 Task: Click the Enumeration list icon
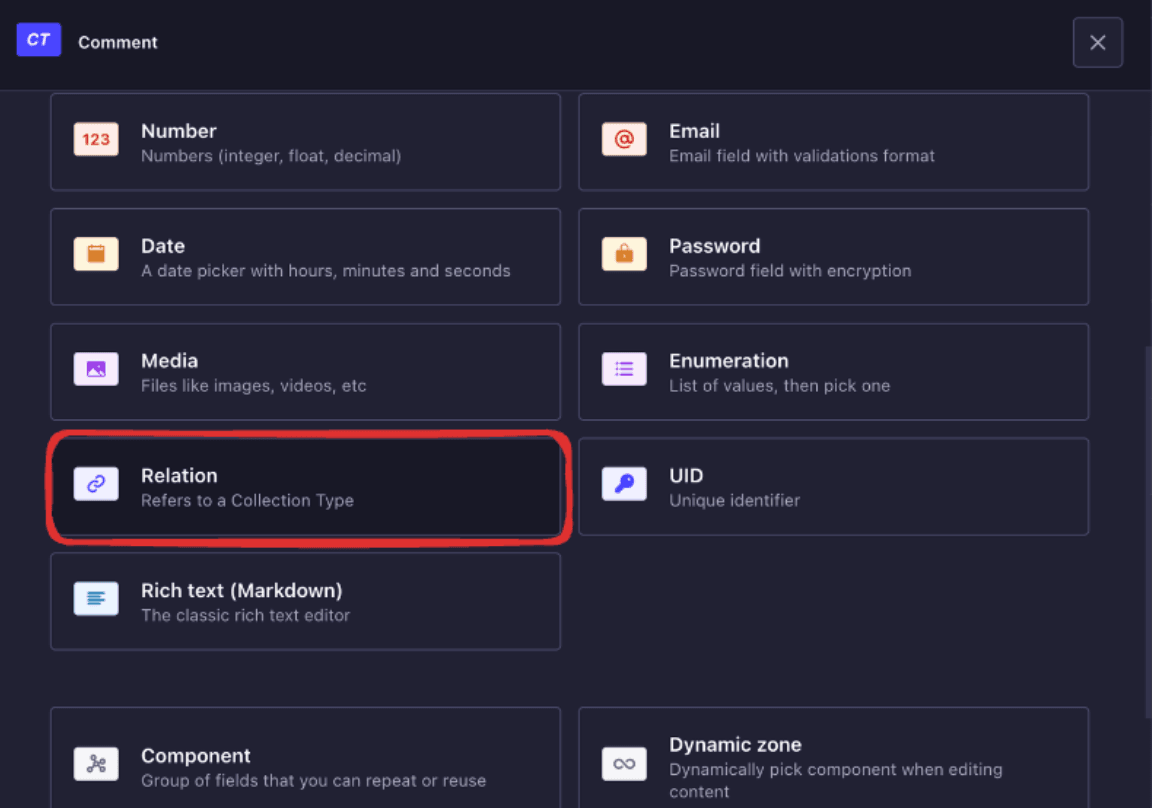624,370
